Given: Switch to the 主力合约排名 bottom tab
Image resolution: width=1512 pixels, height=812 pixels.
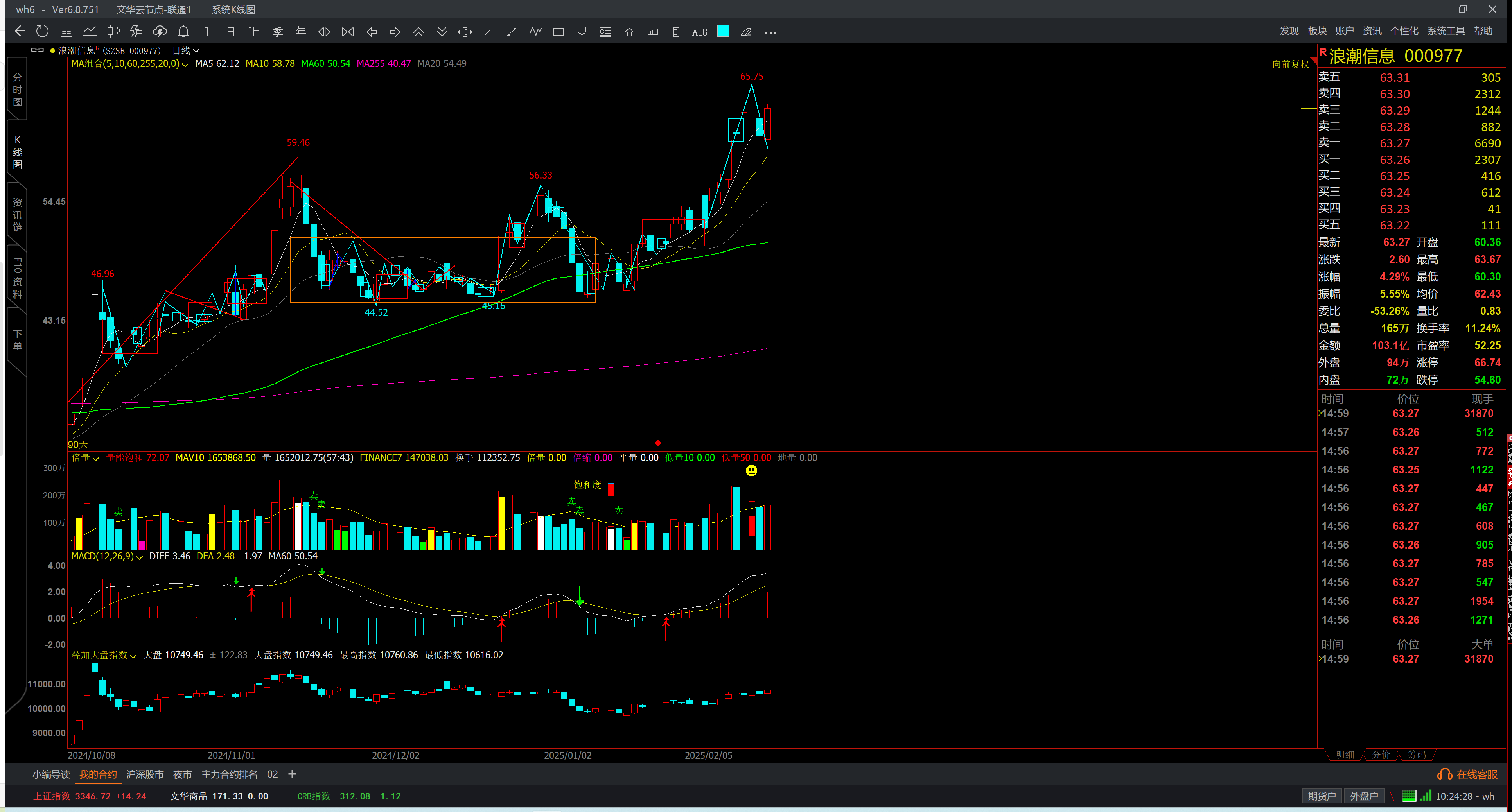Looking at the screenshot, I should point(229,774).
